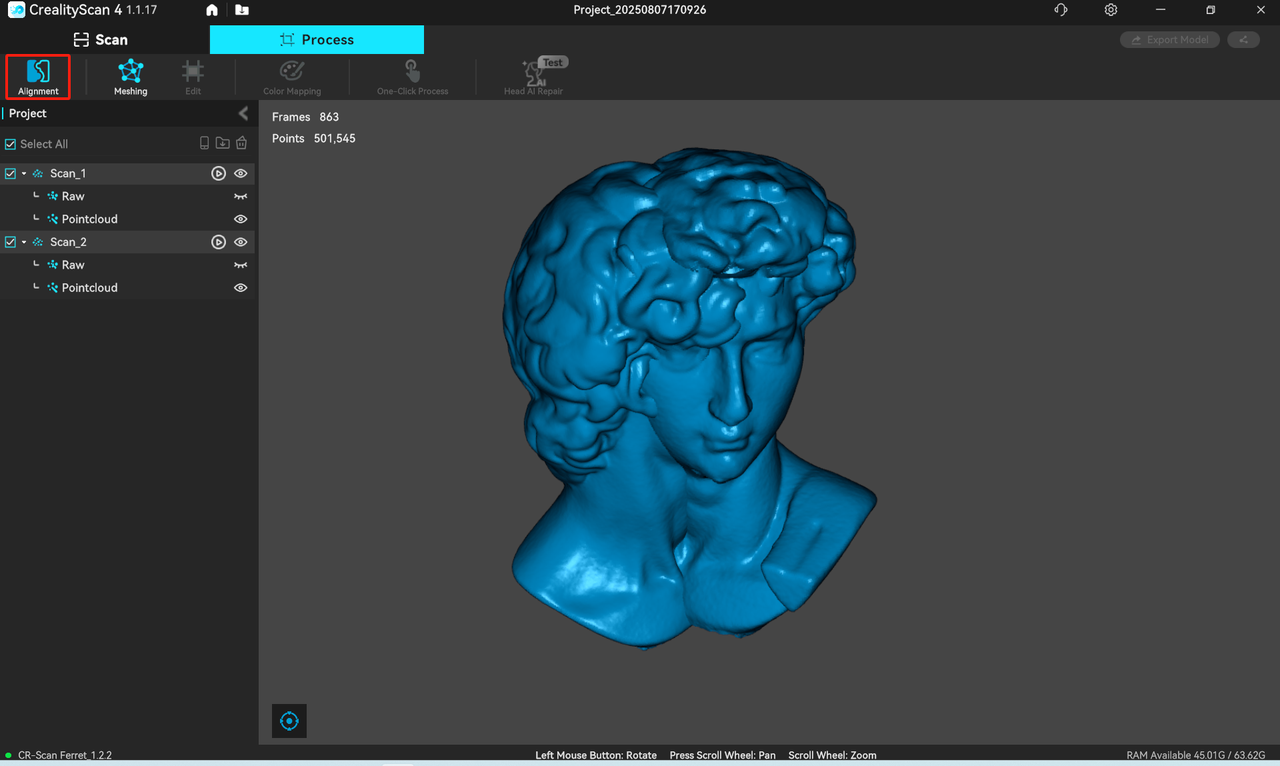1280x766 pixels.
Task: Delete selected scans with trash icon
Action: click(241, 144)
